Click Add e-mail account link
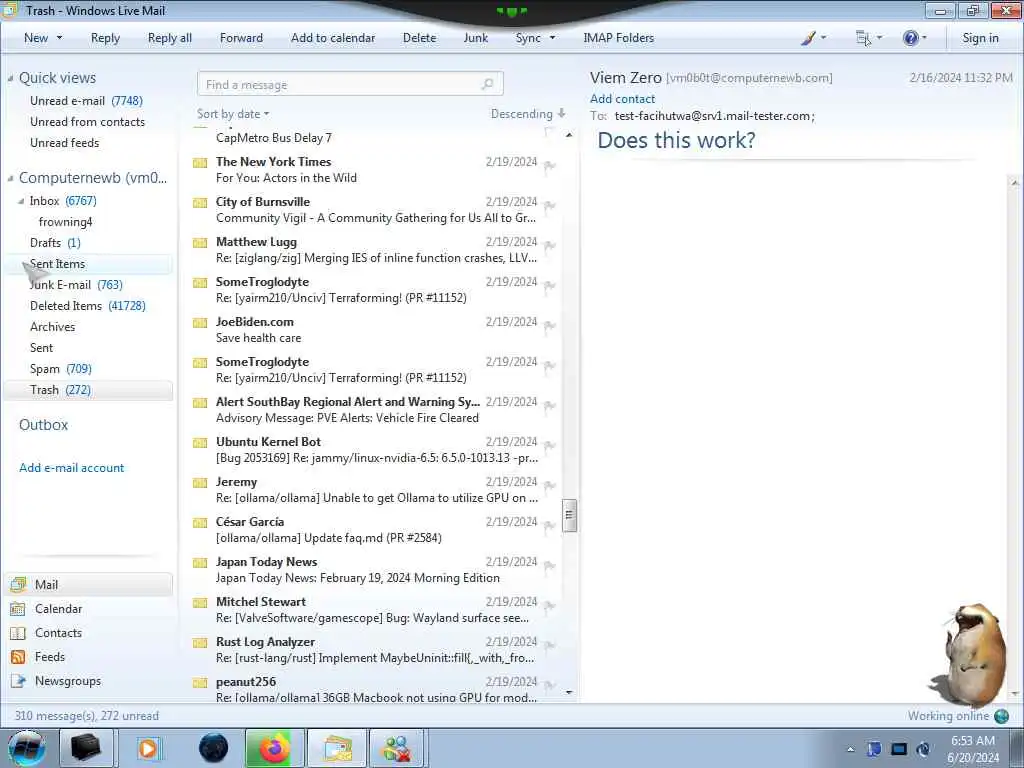Viewport: 1024px width, 768px height. click(72, 468)
